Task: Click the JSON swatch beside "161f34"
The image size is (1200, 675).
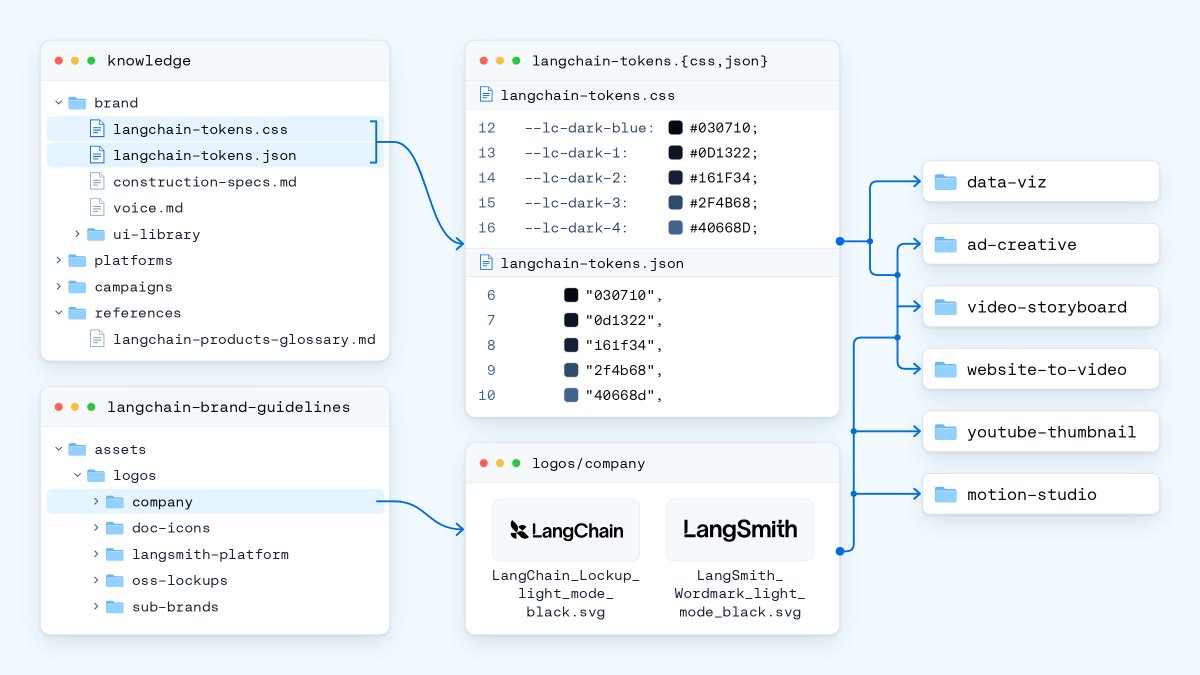Action: (571, 344)
